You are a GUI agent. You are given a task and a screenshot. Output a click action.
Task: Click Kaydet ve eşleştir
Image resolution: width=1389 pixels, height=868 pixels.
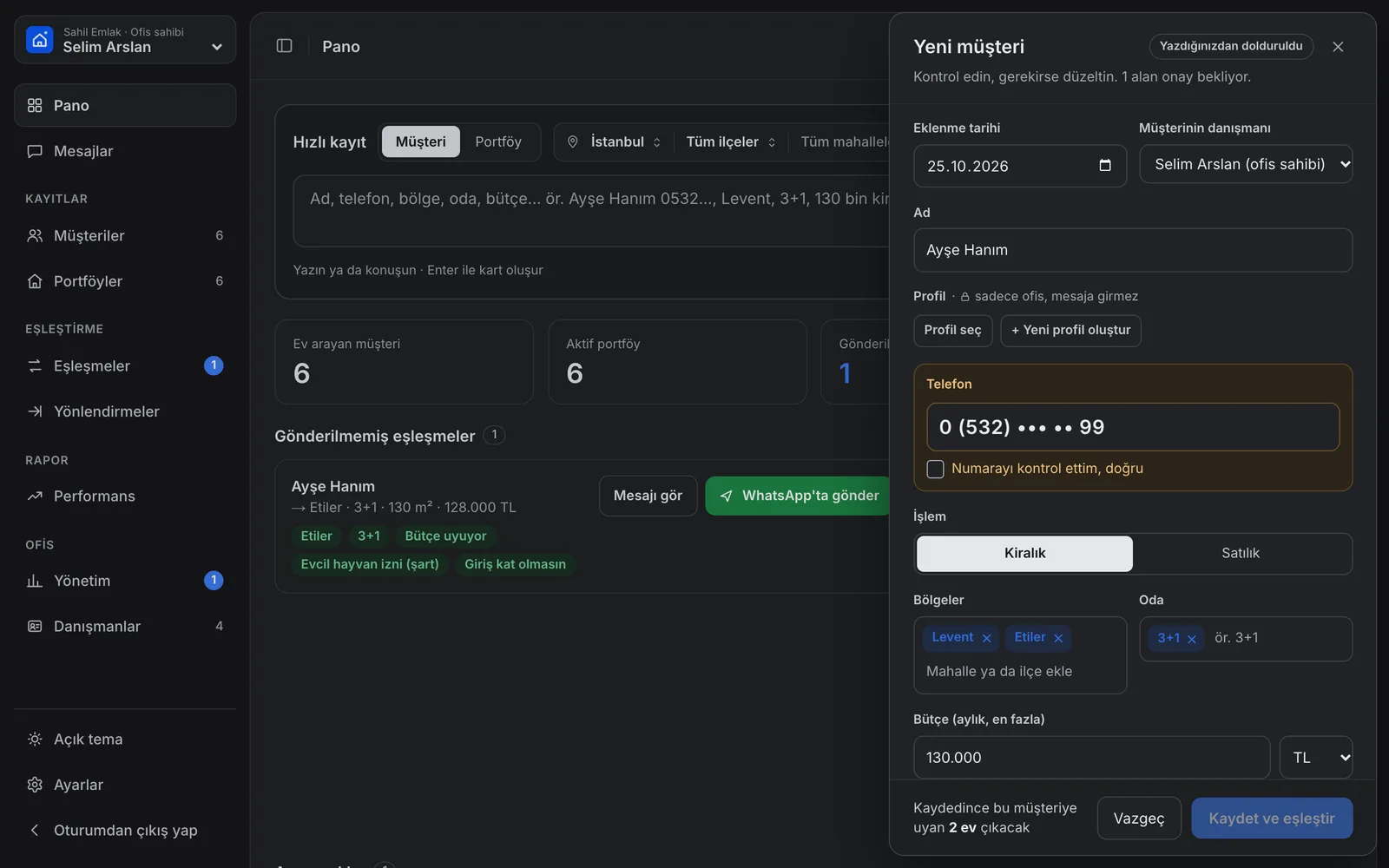[x=1272, y=819]
